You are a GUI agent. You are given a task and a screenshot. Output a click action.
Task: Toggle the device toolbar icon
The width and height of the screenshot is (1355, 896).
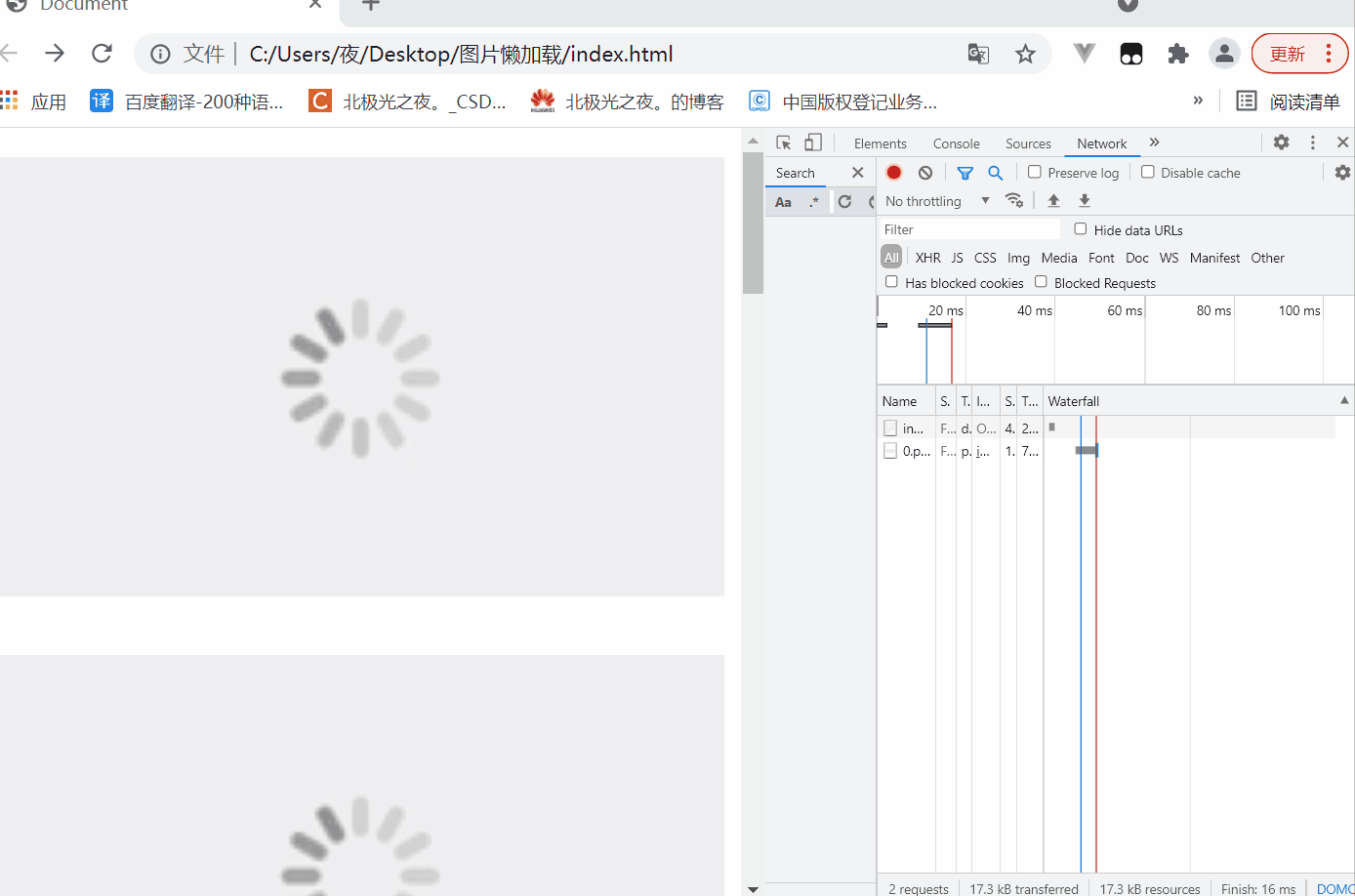pyautogui.click(x=813, y=143)
